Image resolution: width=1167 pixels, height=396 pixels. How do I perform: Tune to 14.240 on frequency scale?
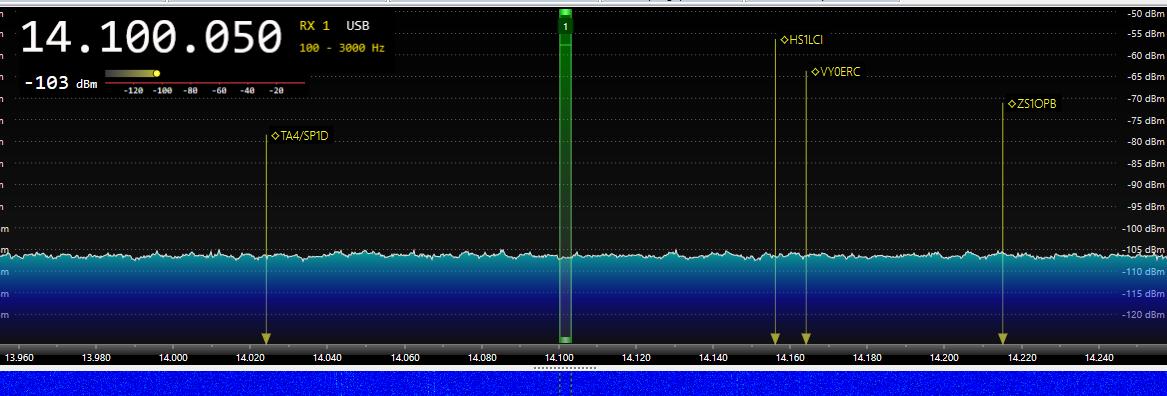(1100, 358)
